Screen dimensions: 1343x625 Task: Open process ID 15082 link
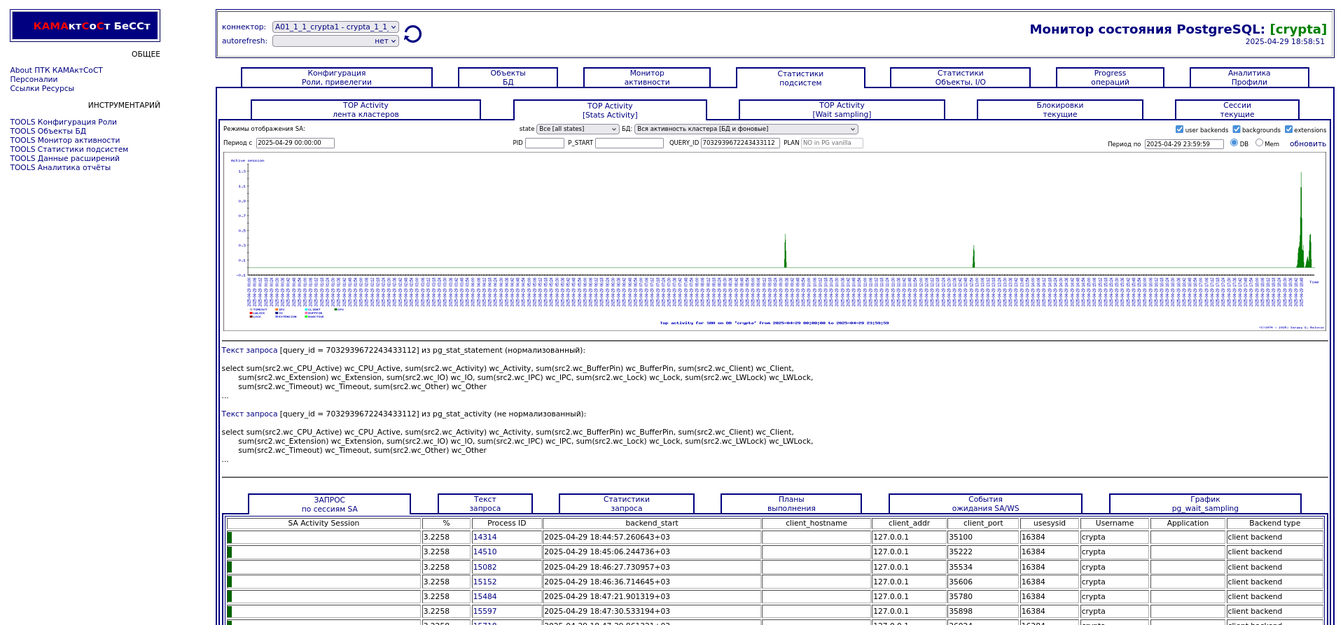485,567
